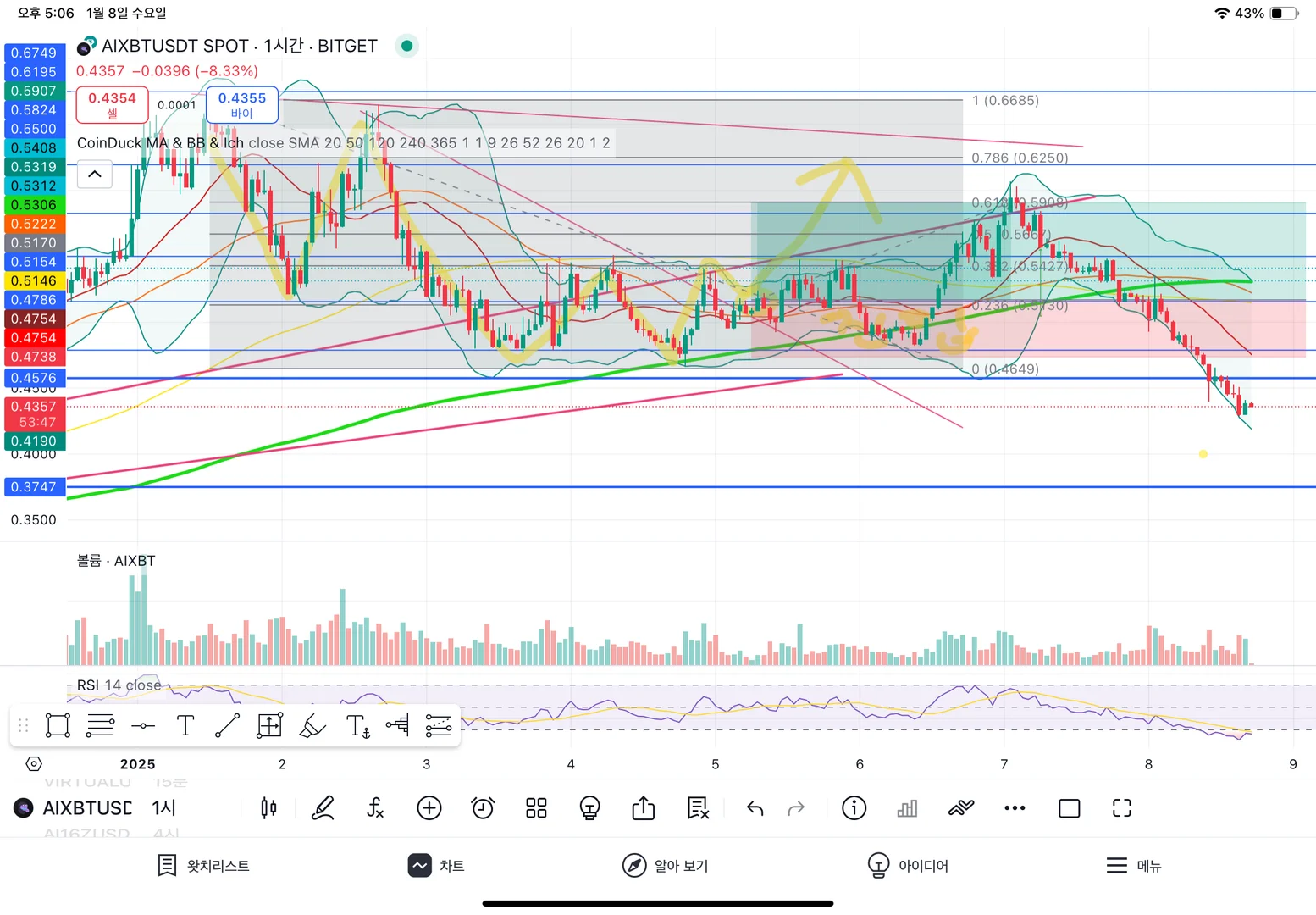Tap the 43% battery indicator
Screen dimensions: 1316x915
coord(1268,13)
